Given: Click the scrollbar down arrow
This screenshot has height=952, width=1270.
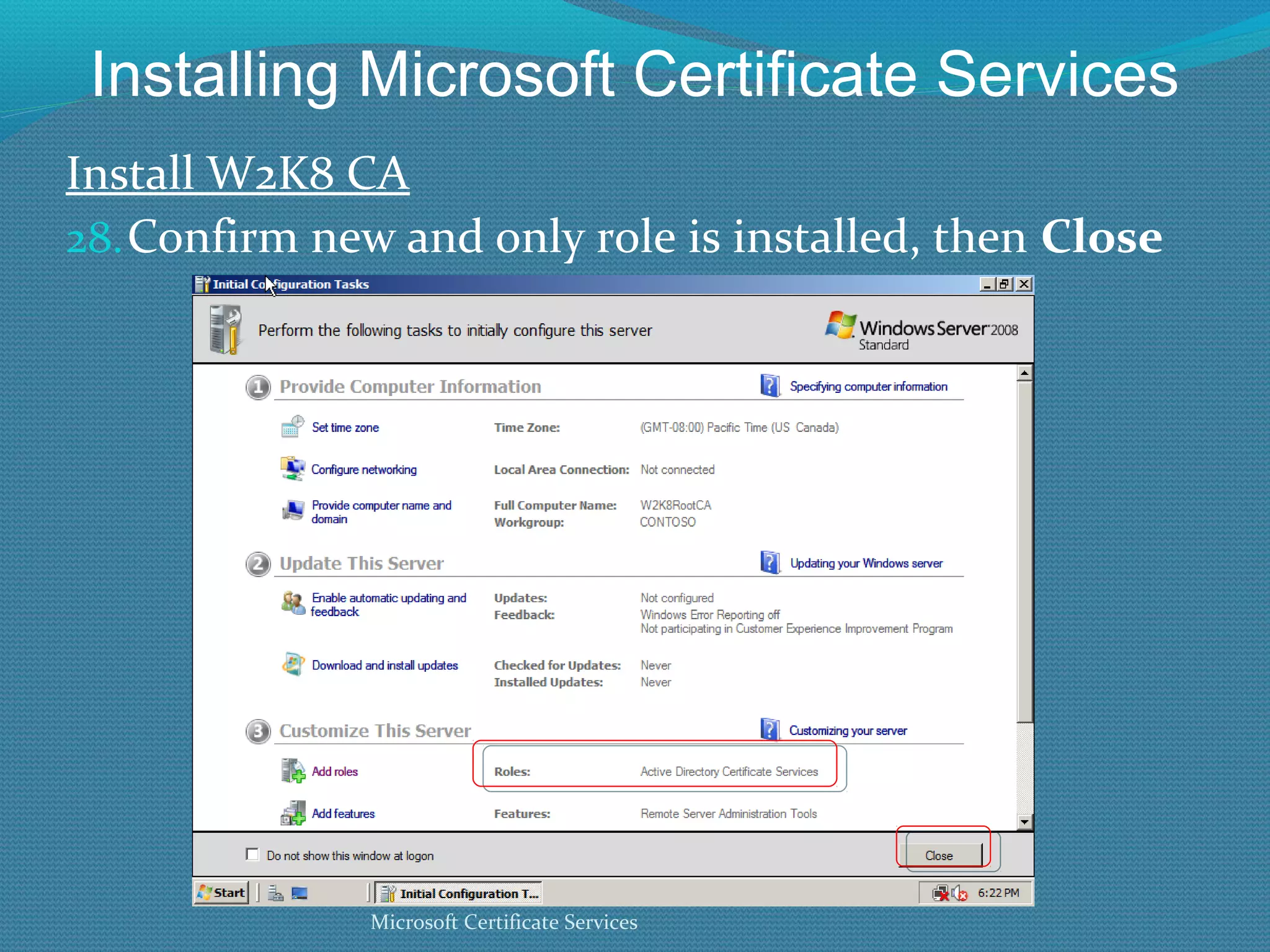Looking at the screenshot, I should pos(1024,822).
